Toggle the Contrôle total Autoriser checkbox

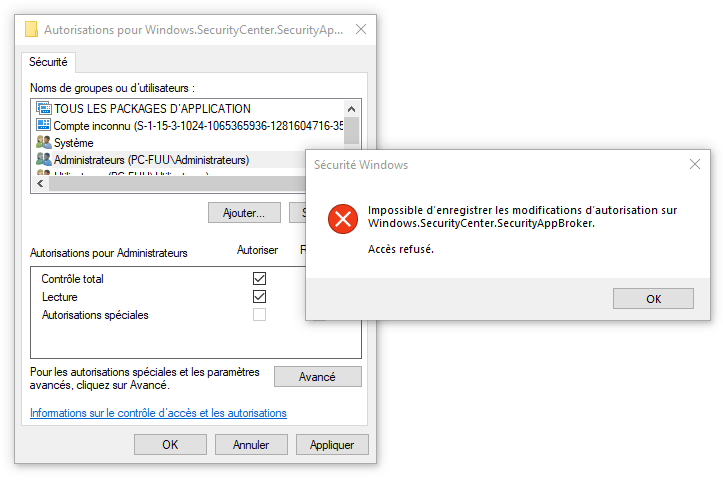(260, 278)
